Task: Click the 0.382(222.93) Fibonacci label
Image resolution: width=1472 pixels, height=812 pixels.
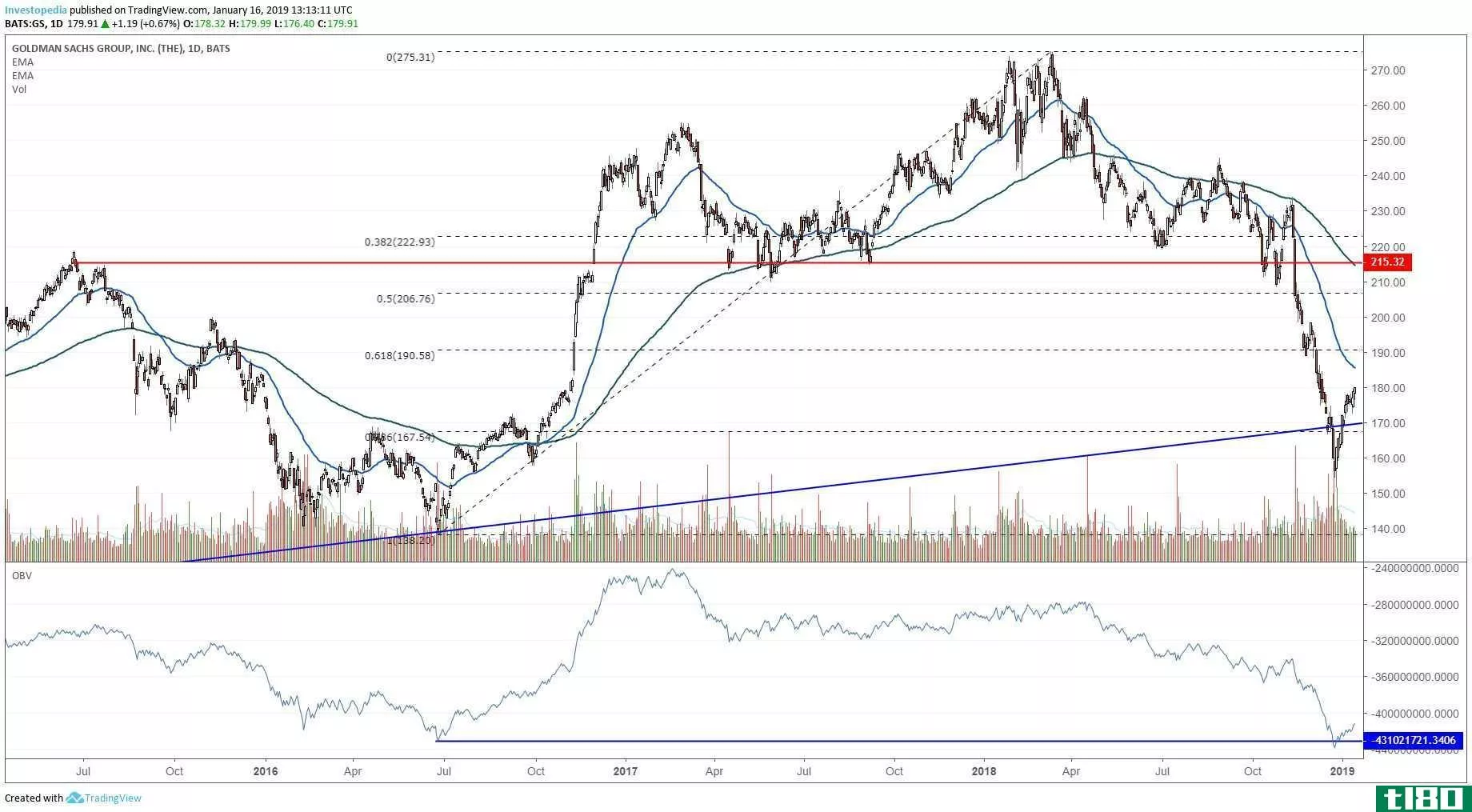Action: click(x=400, y=242)
